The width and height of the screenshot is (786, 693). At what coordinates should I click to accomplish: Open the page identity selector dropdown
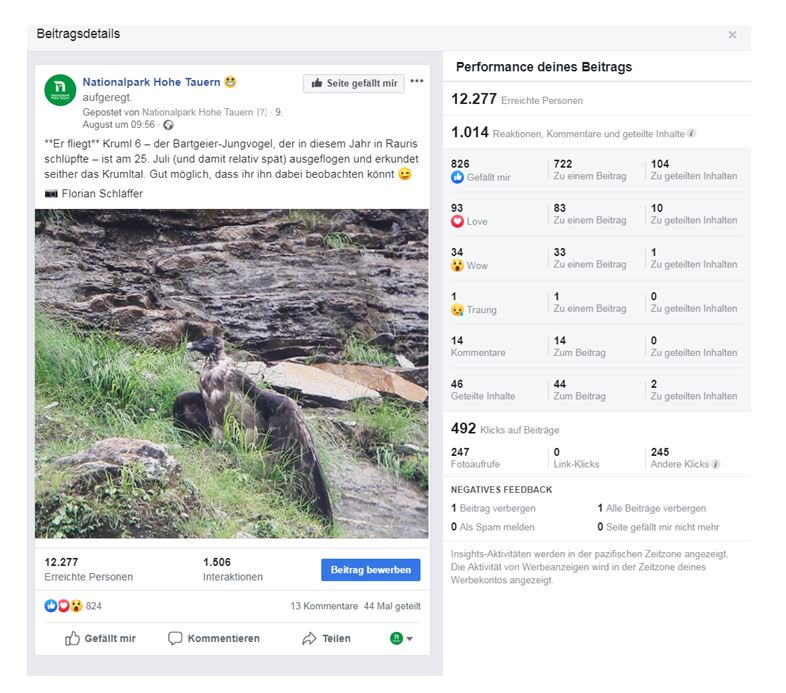pos(401,638)
